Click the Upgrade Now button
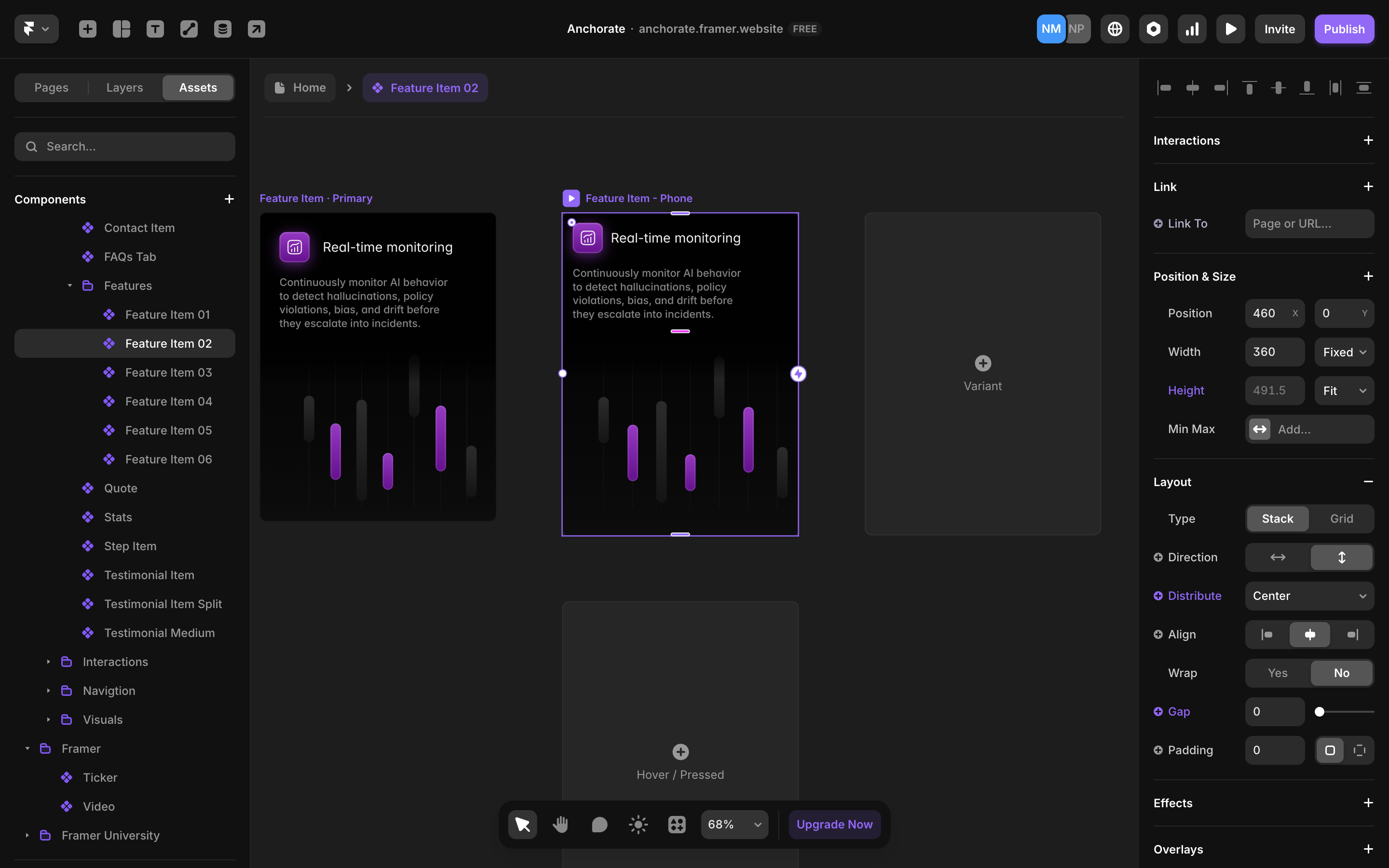 pyautogui.click(x=834, y=825)
